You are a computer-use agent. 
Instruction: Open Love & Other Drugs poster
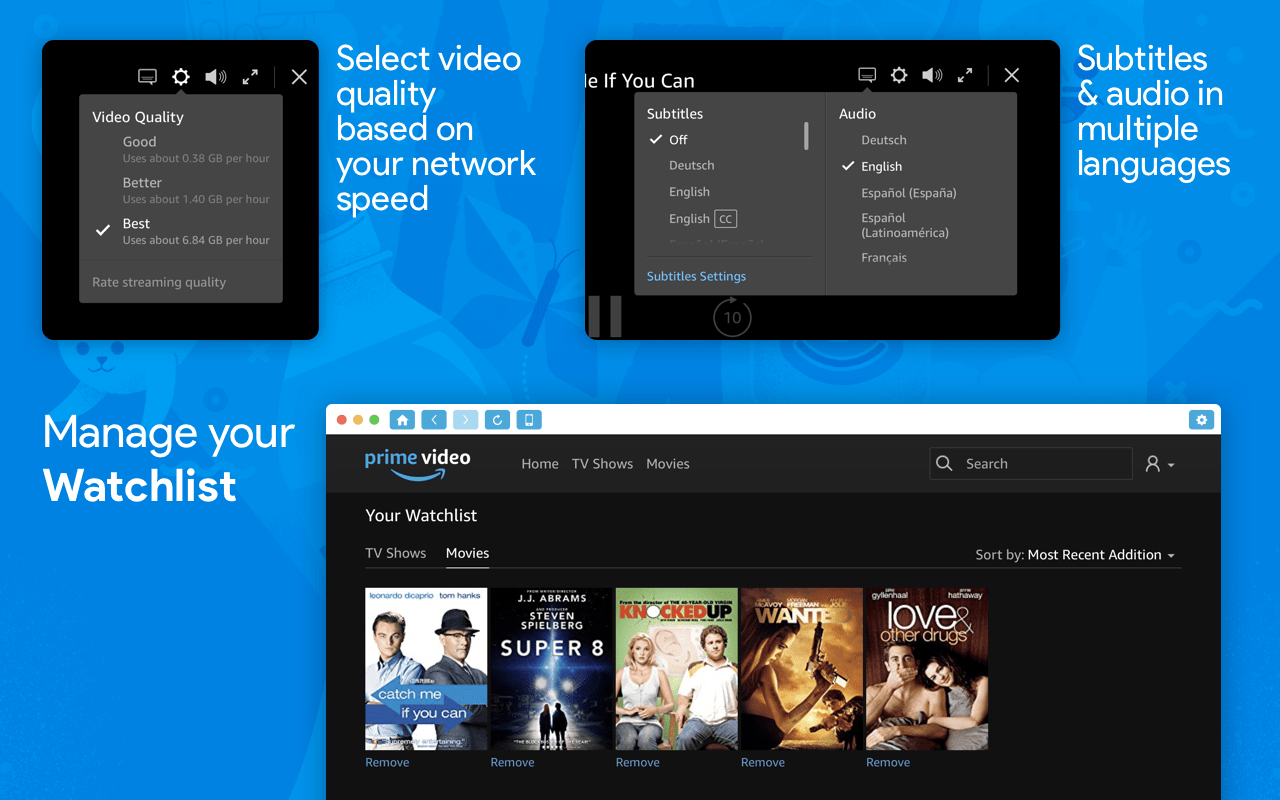pyautogui.click(x=927, y=669)
